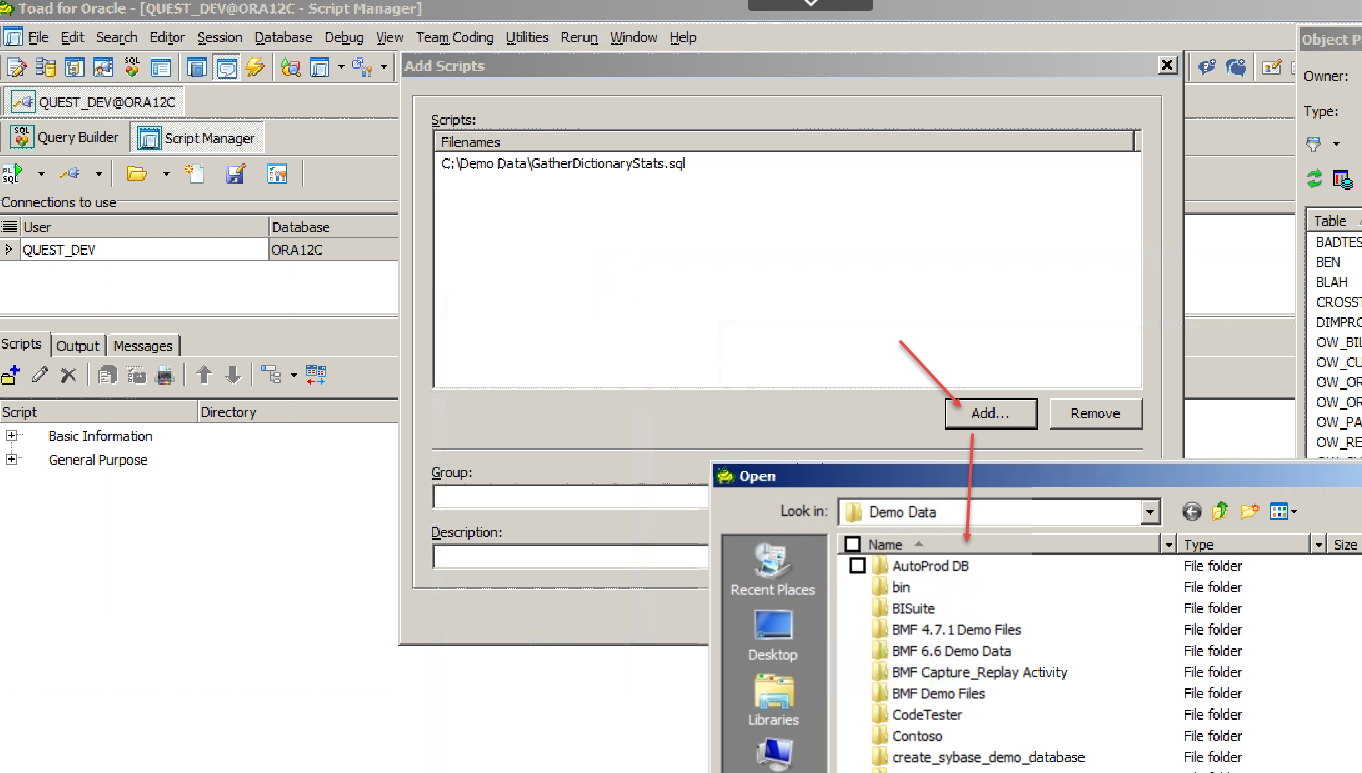Image resolution: width=1362 pixels, height=773 pixels.
Task: Open the Look in folder dropdown
Action: tap(1150, 512)
